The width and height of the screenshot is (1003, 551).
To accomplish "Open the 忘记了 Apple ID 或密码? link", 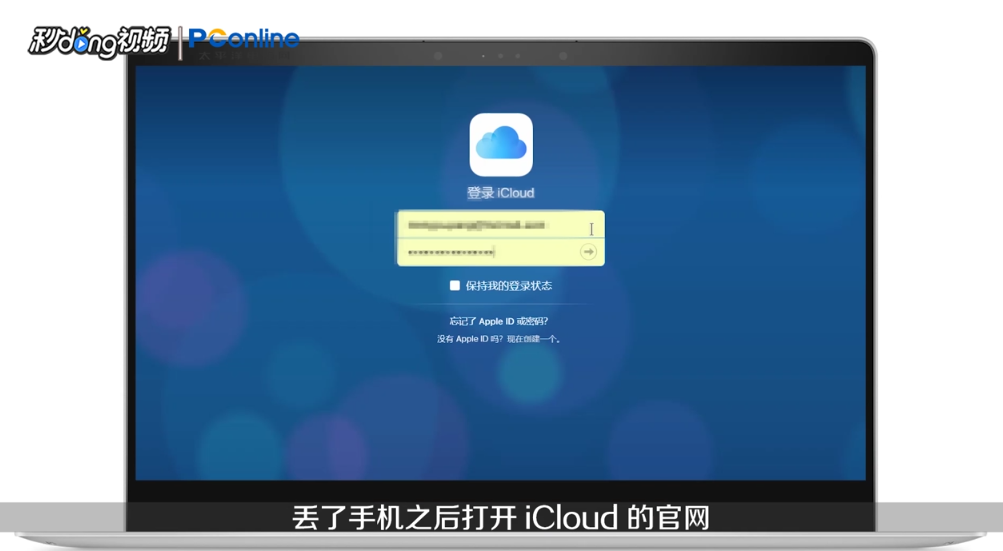I will coord(498,321).
